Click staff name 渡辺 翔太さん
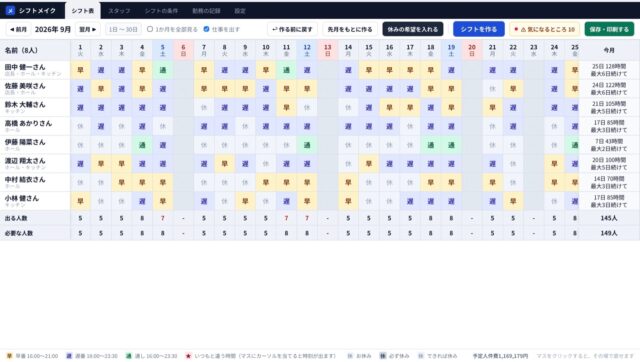The height and width of the screenshot is (362, 640). (25, 161)
